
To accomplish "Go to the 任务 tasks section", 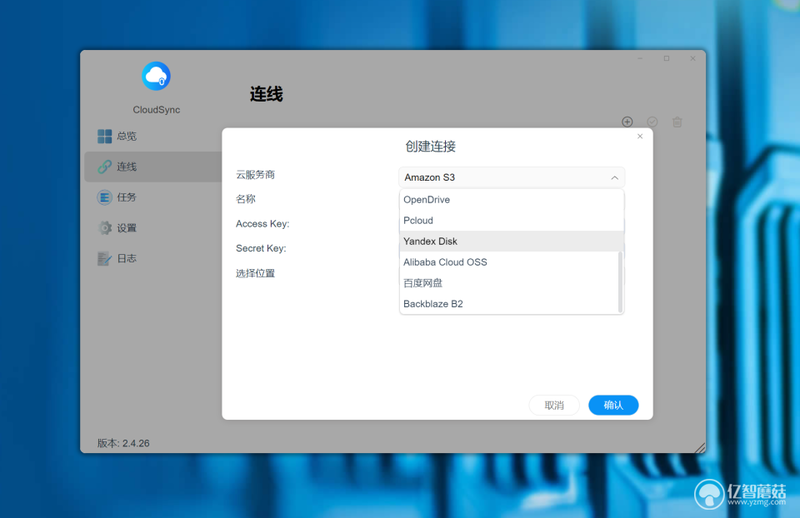I will pos(153,198).
